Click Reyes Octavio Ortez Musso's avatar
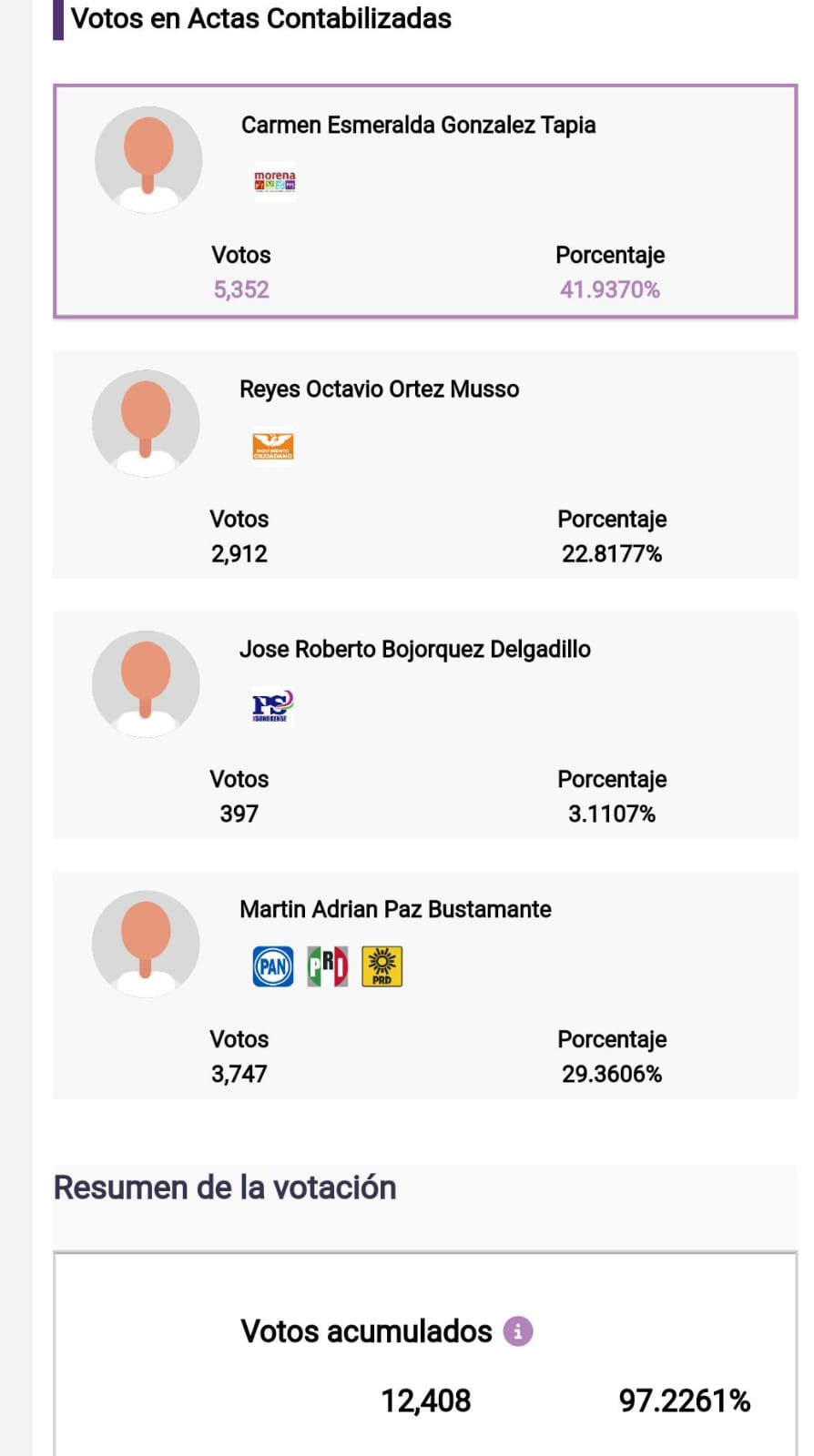The image size is (814, 1456). pos(146,423)
